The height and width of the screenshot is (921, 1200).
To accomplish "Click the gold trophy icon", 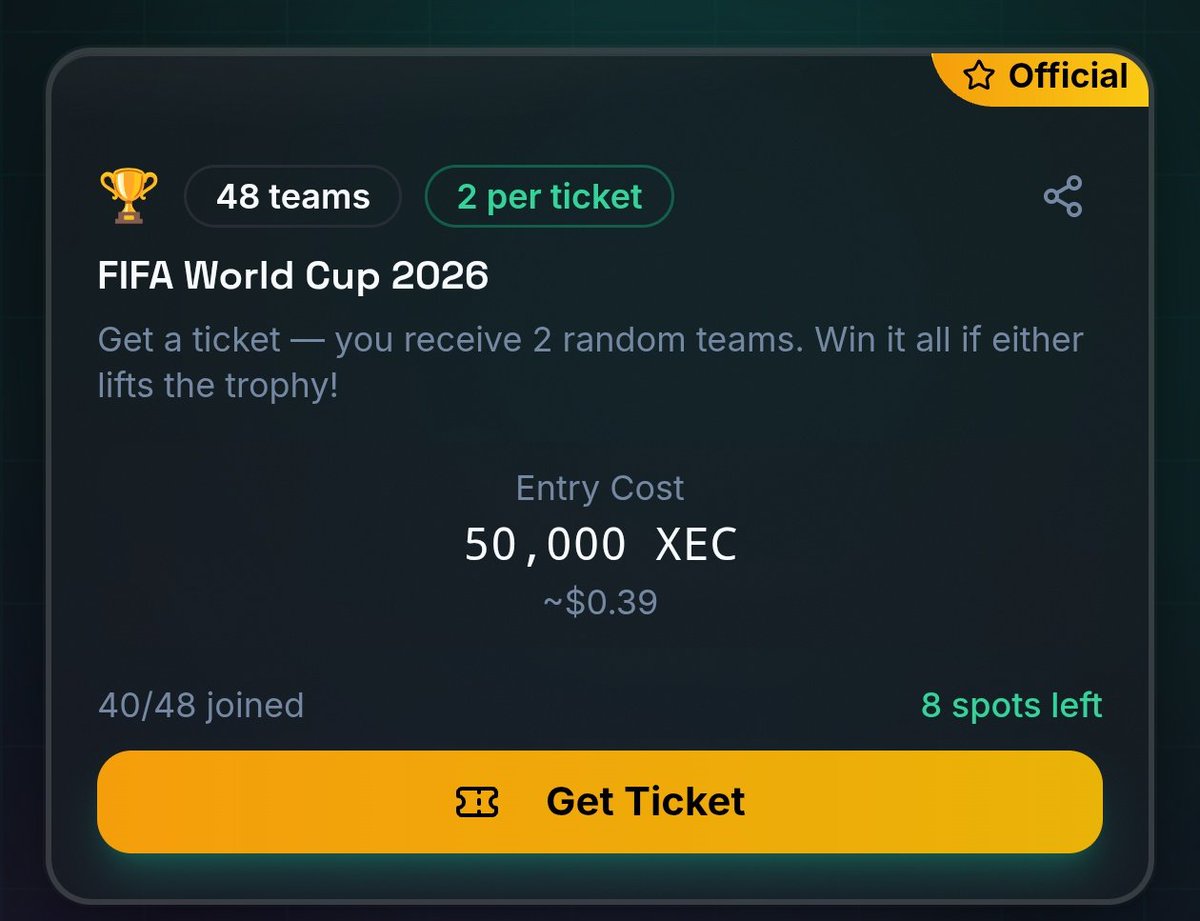I will pos(128,196).
